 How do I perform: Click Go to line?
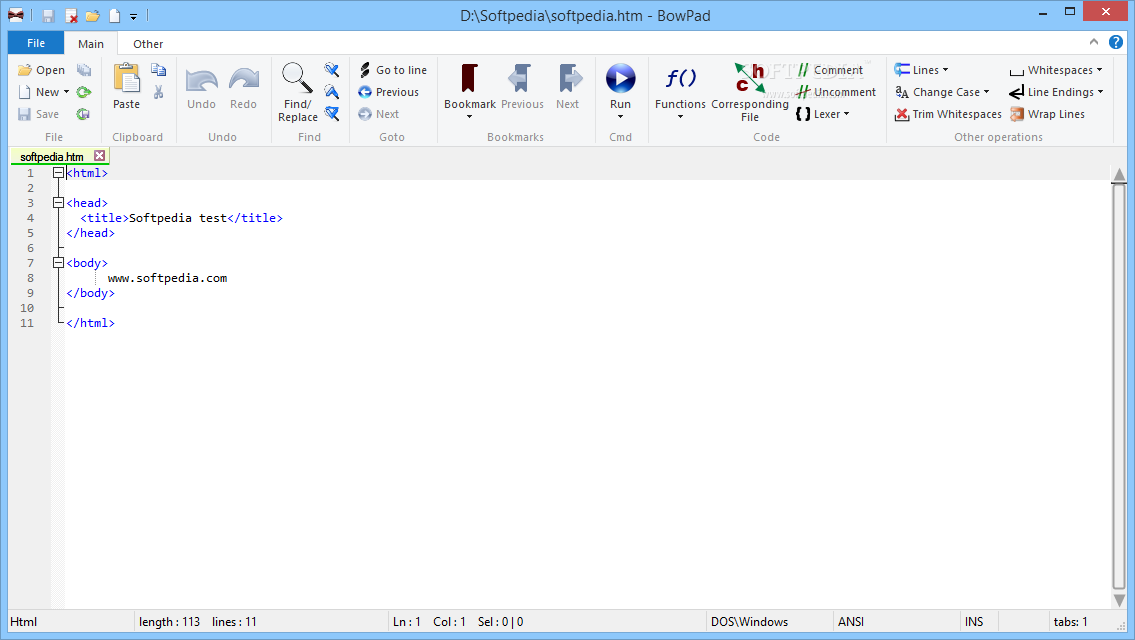click(392, 70)
